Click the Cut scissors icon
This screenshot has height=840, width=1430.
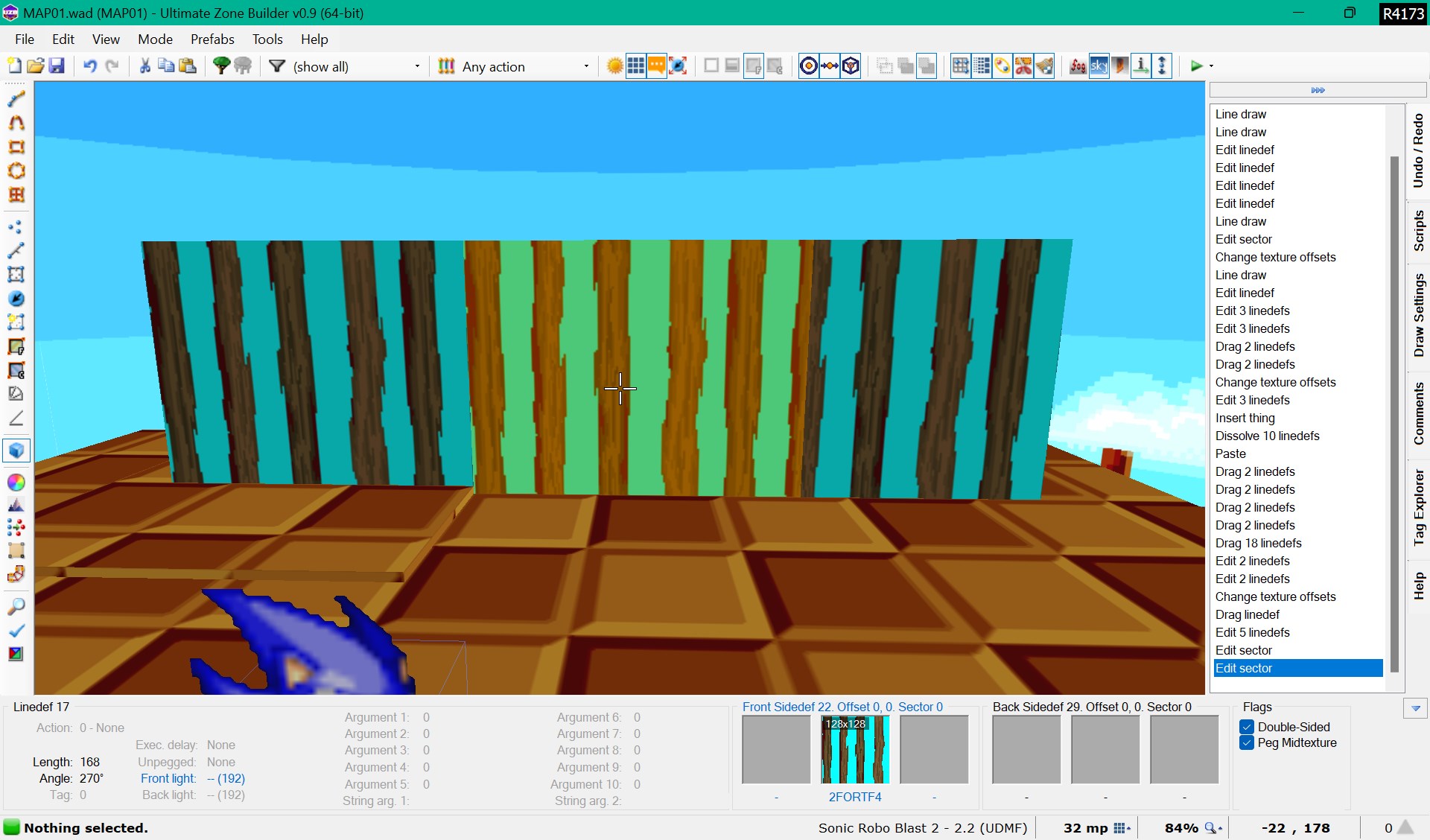pyautogui.click(x=145, y=66)
